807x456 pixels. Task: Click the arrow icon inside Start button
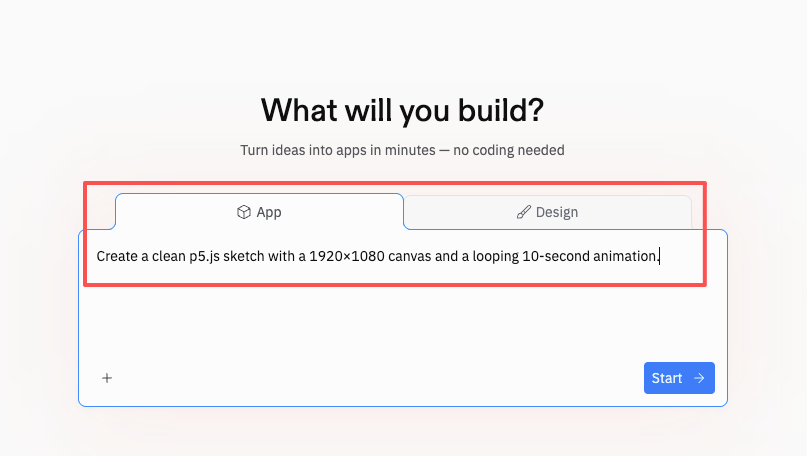(x=699, y=378)
